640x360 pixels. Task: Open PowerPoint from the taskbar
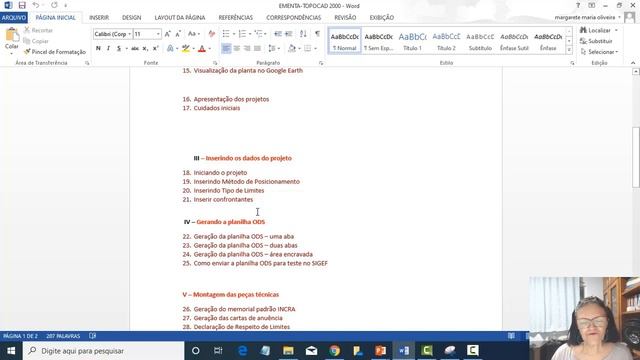(380, 351)
